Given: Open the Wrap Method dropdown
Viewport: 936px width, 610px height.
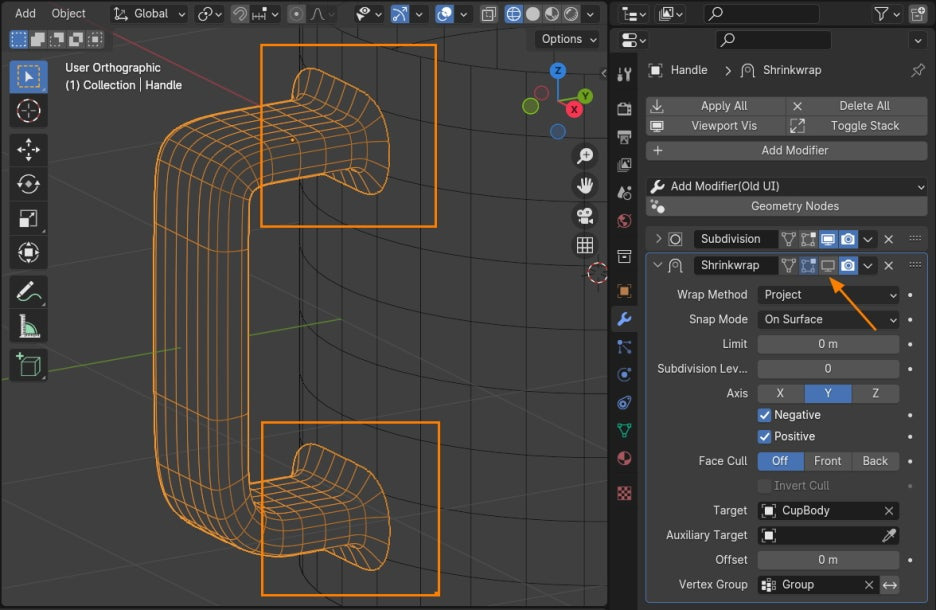Looking at the screenshot, I should (x=828, y=295).
